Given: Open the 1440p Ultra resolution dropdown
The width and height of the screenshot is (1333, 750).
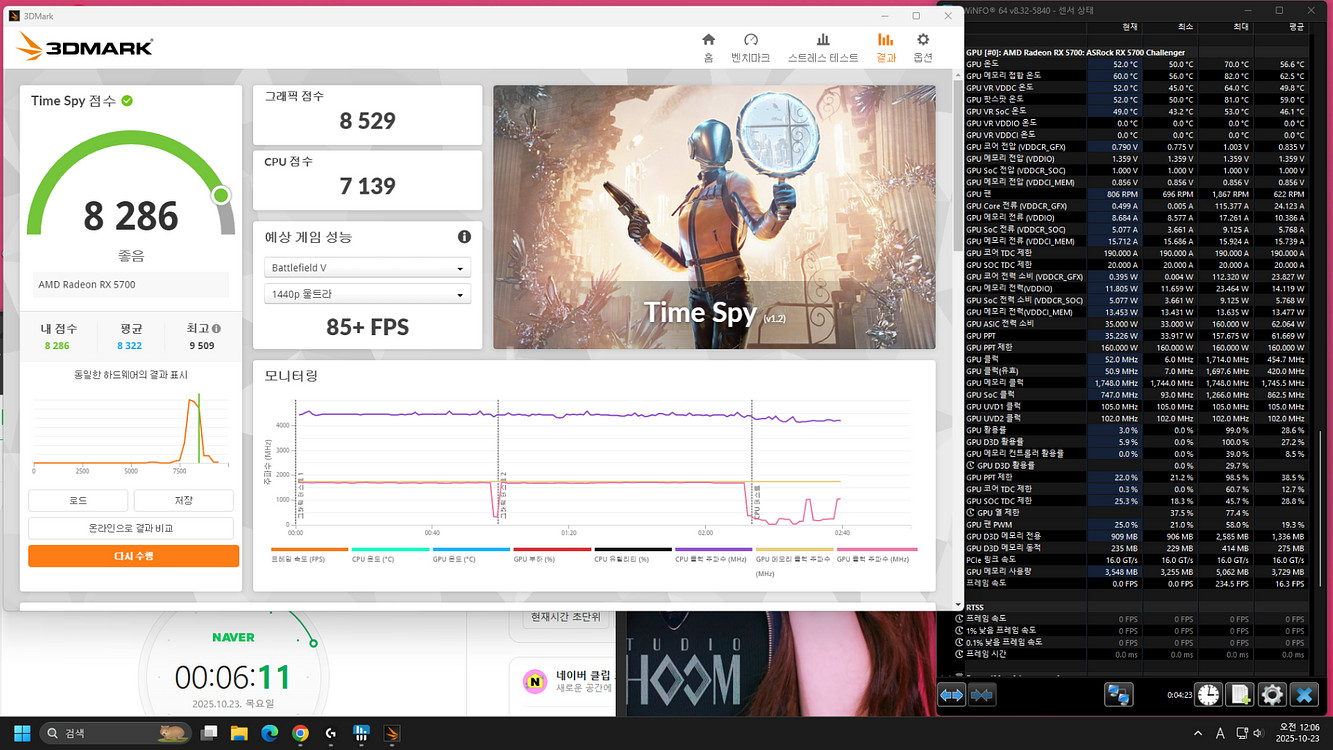Looking at the screenshot, I should pyautogui.click(x=367, y=295).
